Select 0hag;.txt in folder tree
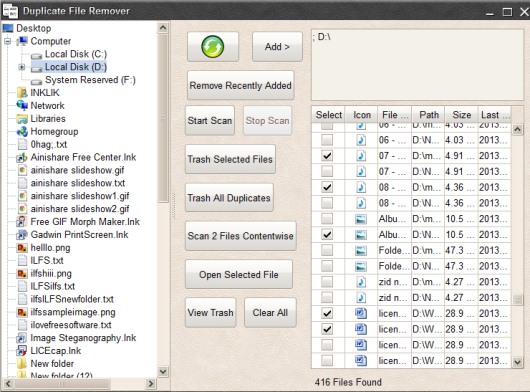The image size is (530, 392). 49,144
